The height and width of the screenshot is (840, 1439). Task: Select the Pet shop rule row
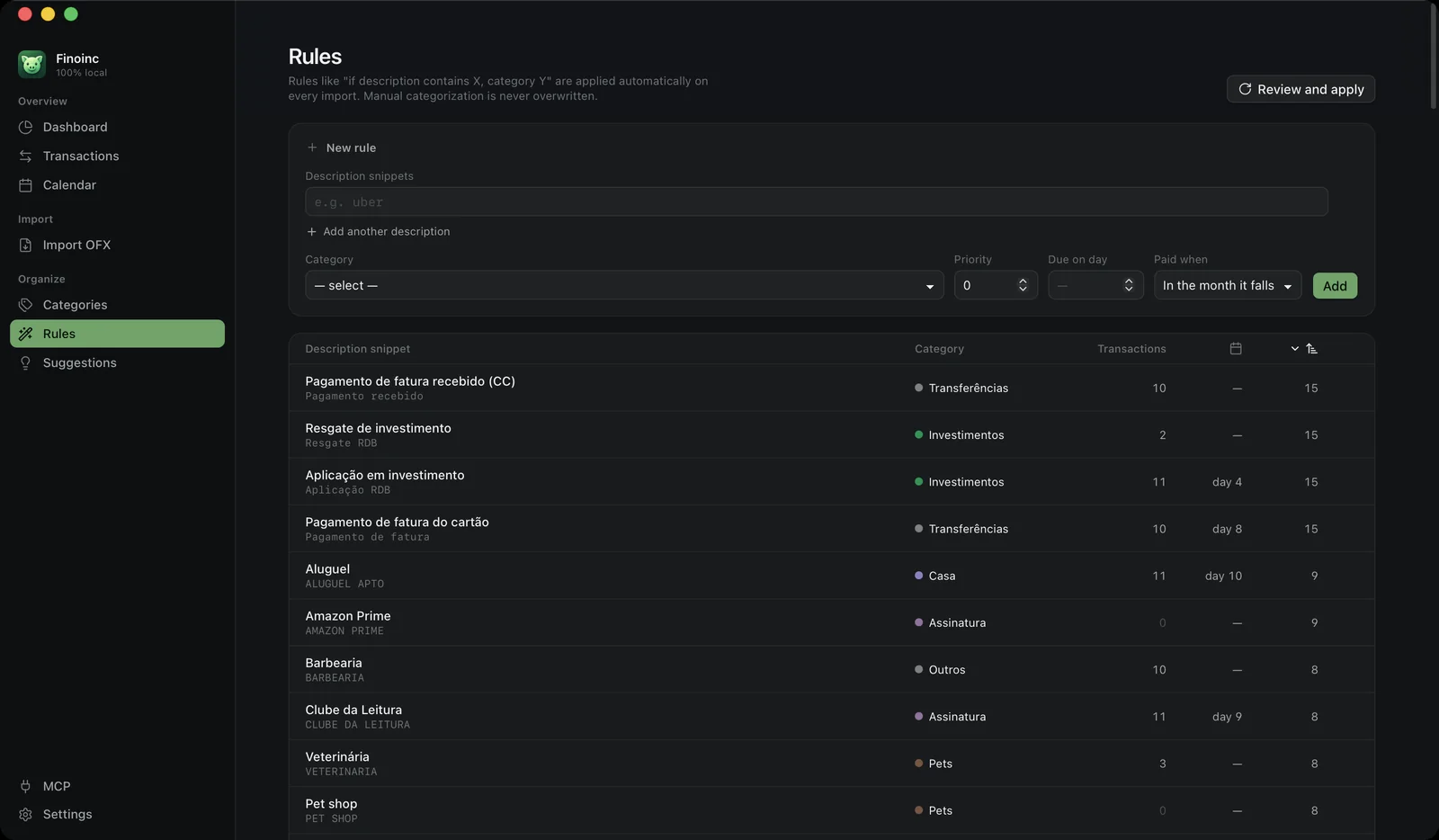(831, 810)
